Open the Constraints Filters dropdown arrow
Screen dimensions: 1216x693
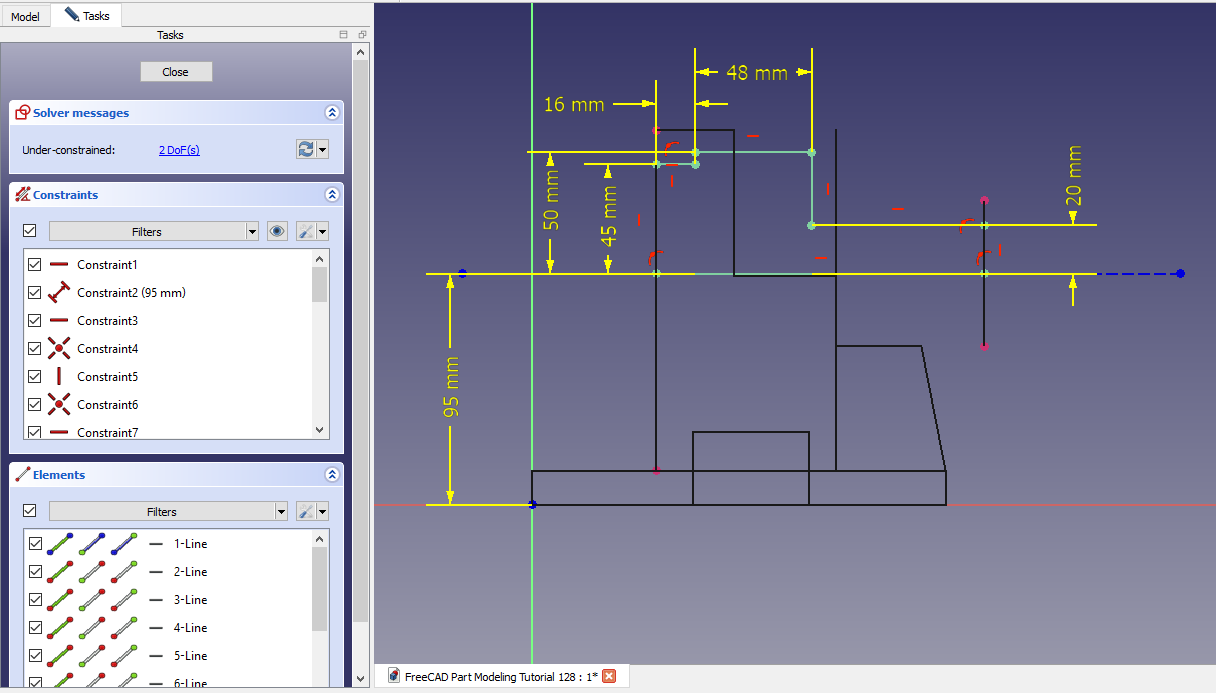click(x=251, y=231)
